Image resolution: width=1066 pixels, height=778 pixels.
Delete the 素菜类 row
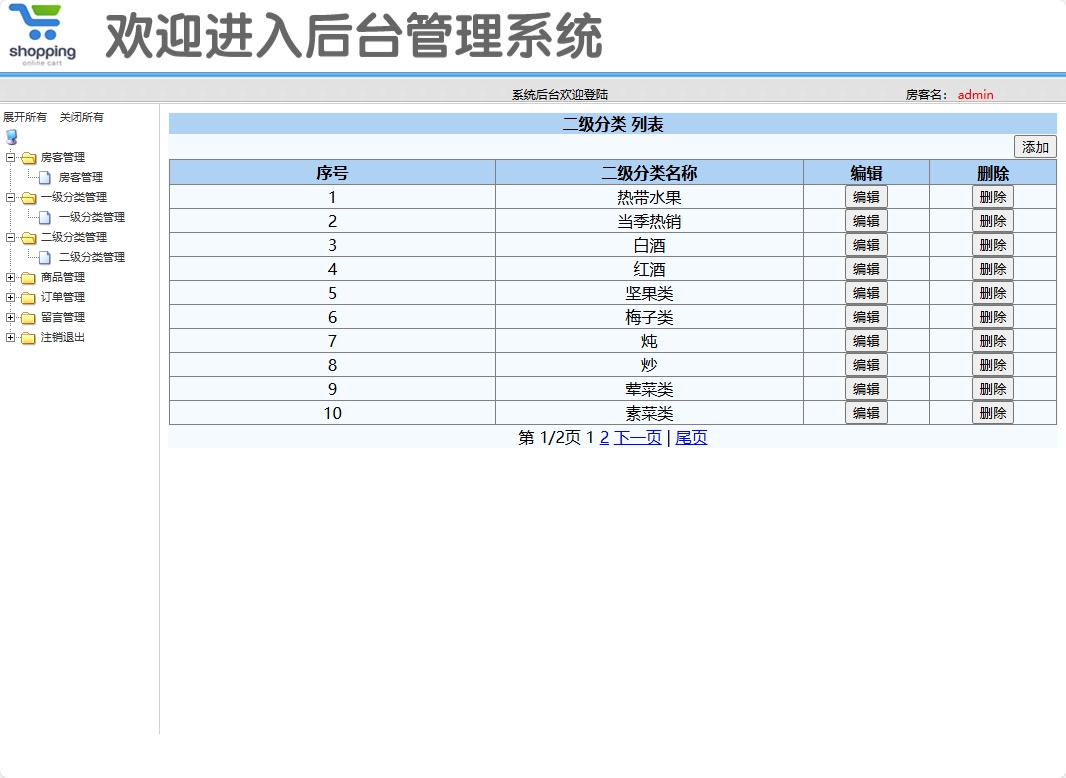(993, 413)
